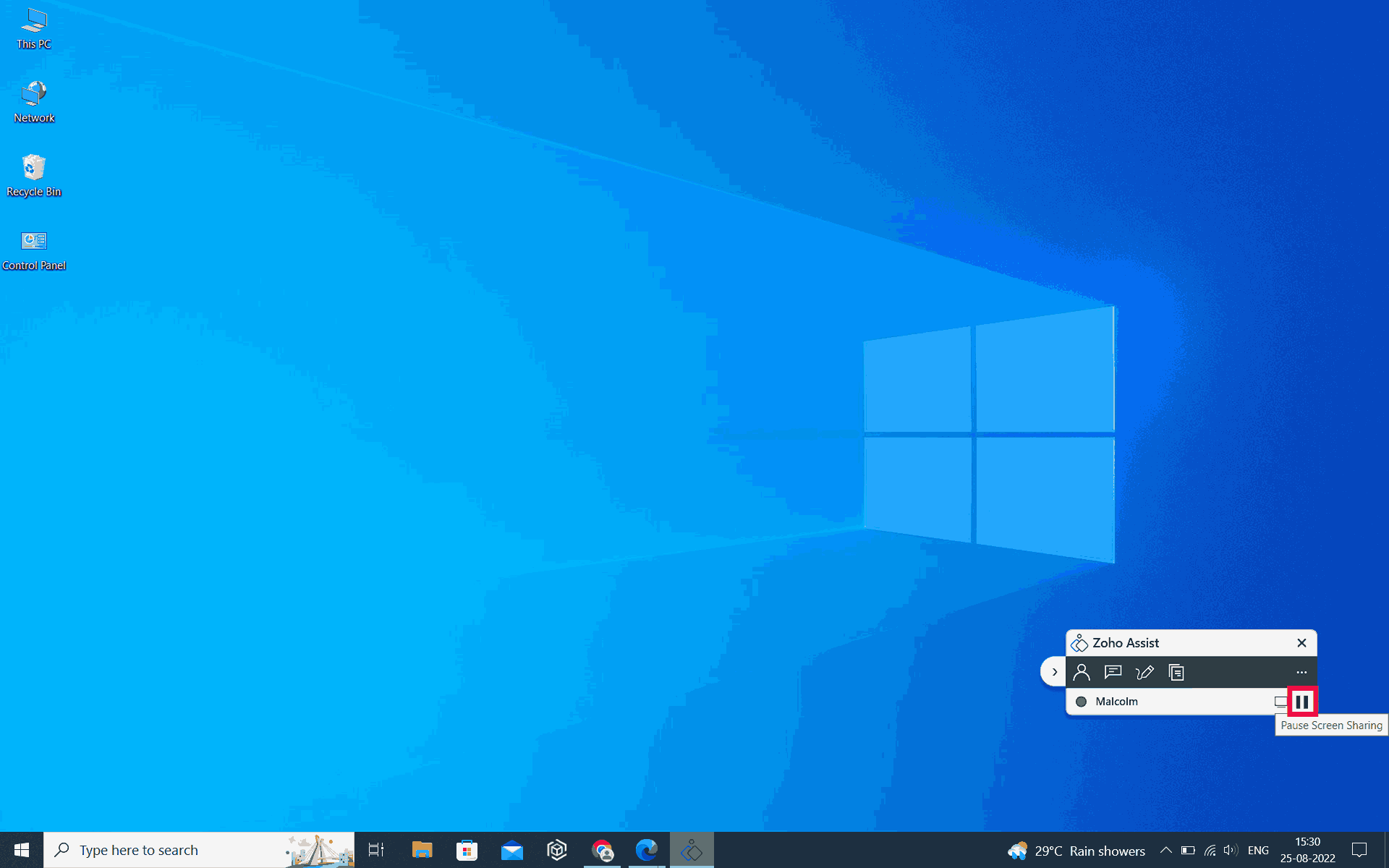The height and width of the screenshot is (868, 1389).
Task: Launch Microsoft Edge from taskbar
Action: tap(646, 851)
